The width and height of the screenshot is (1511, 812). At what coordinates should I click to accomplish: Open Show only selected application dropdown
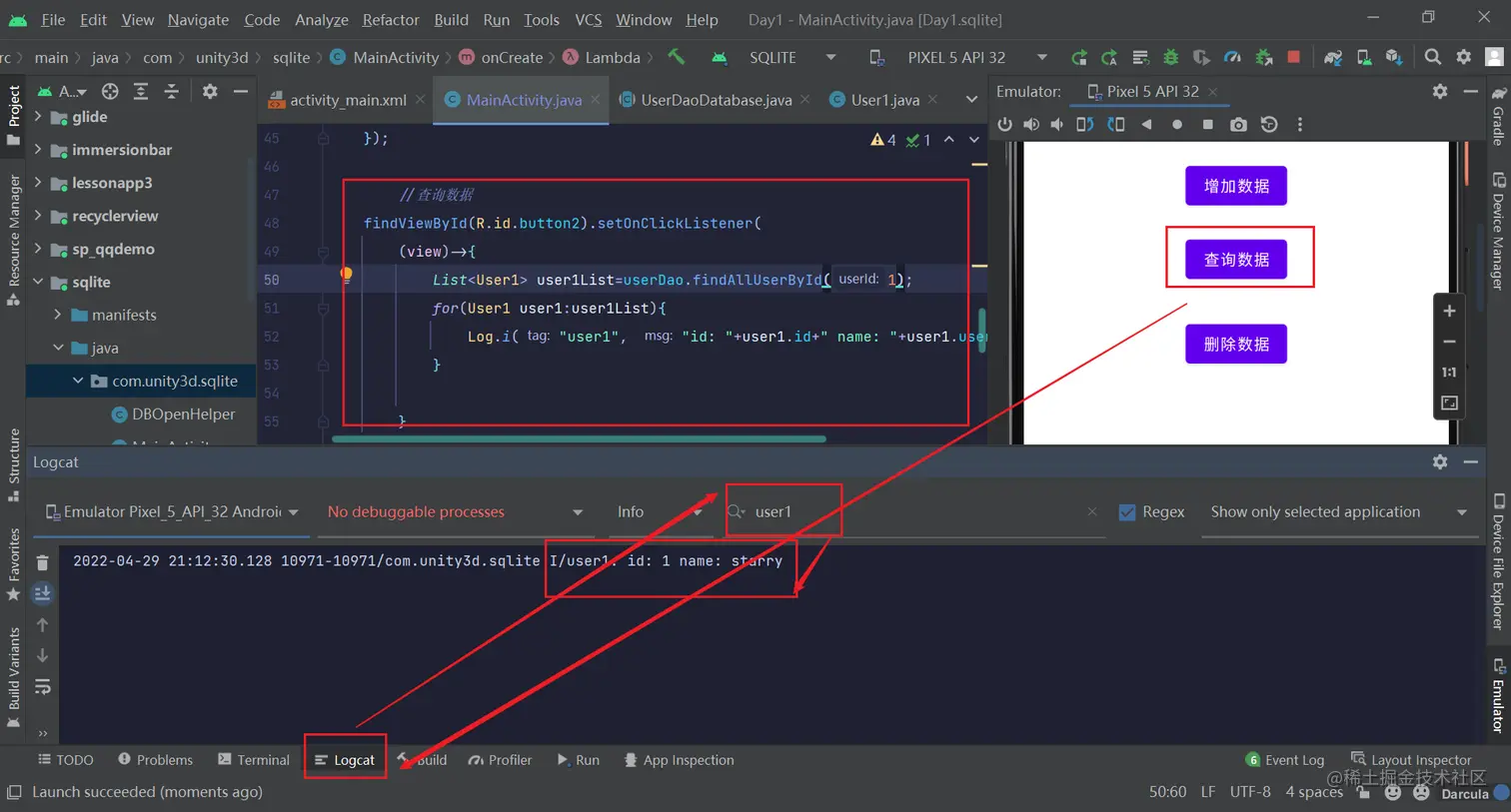coord(1339,511)
